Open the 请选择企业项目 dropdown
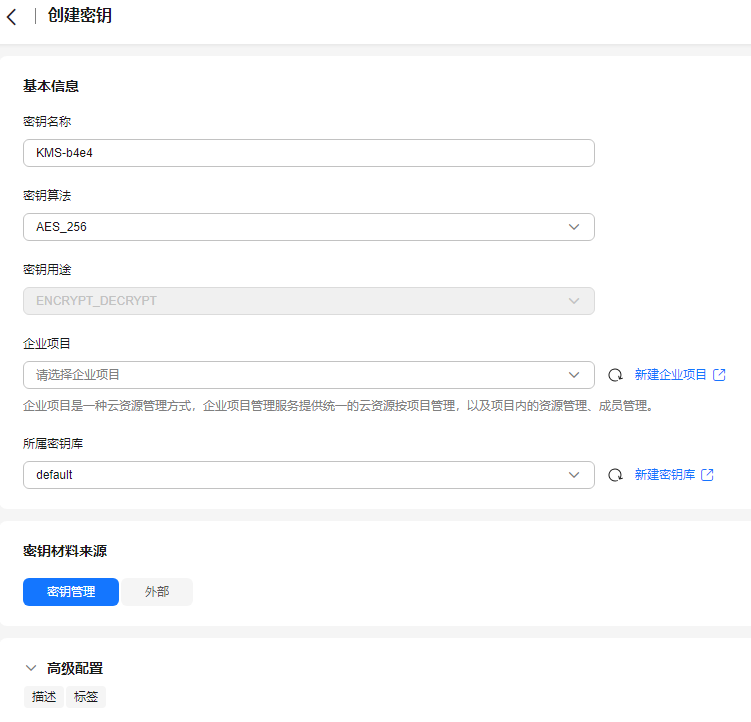 point(309,375)
